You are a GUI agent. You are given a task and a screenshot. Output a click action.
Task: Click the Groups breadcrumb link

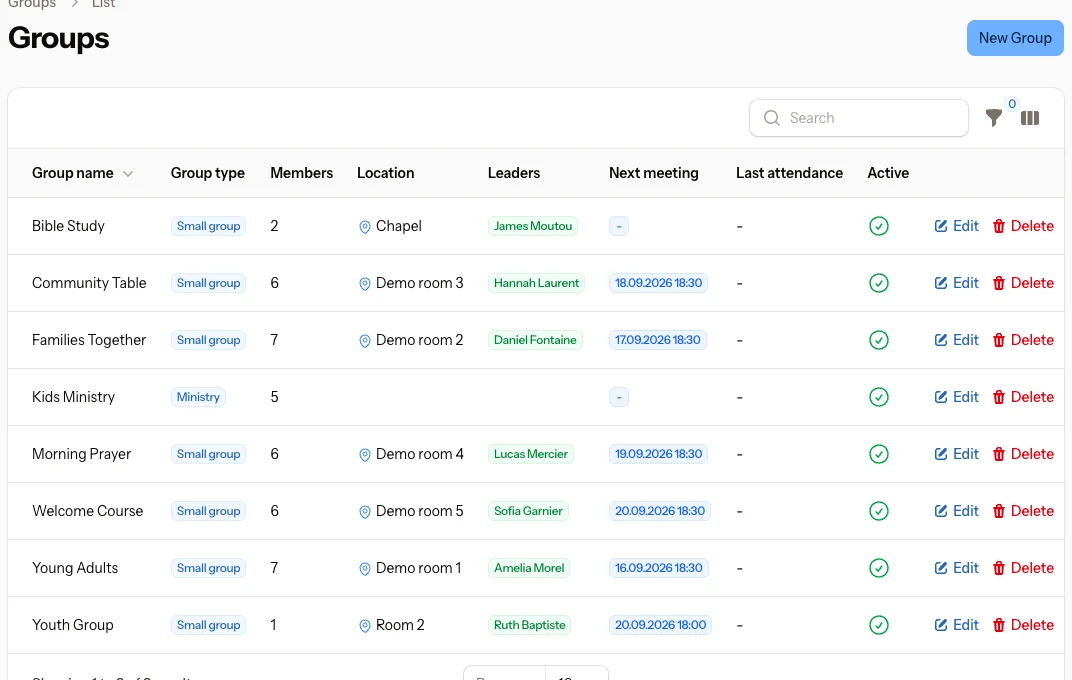point(32,4)
